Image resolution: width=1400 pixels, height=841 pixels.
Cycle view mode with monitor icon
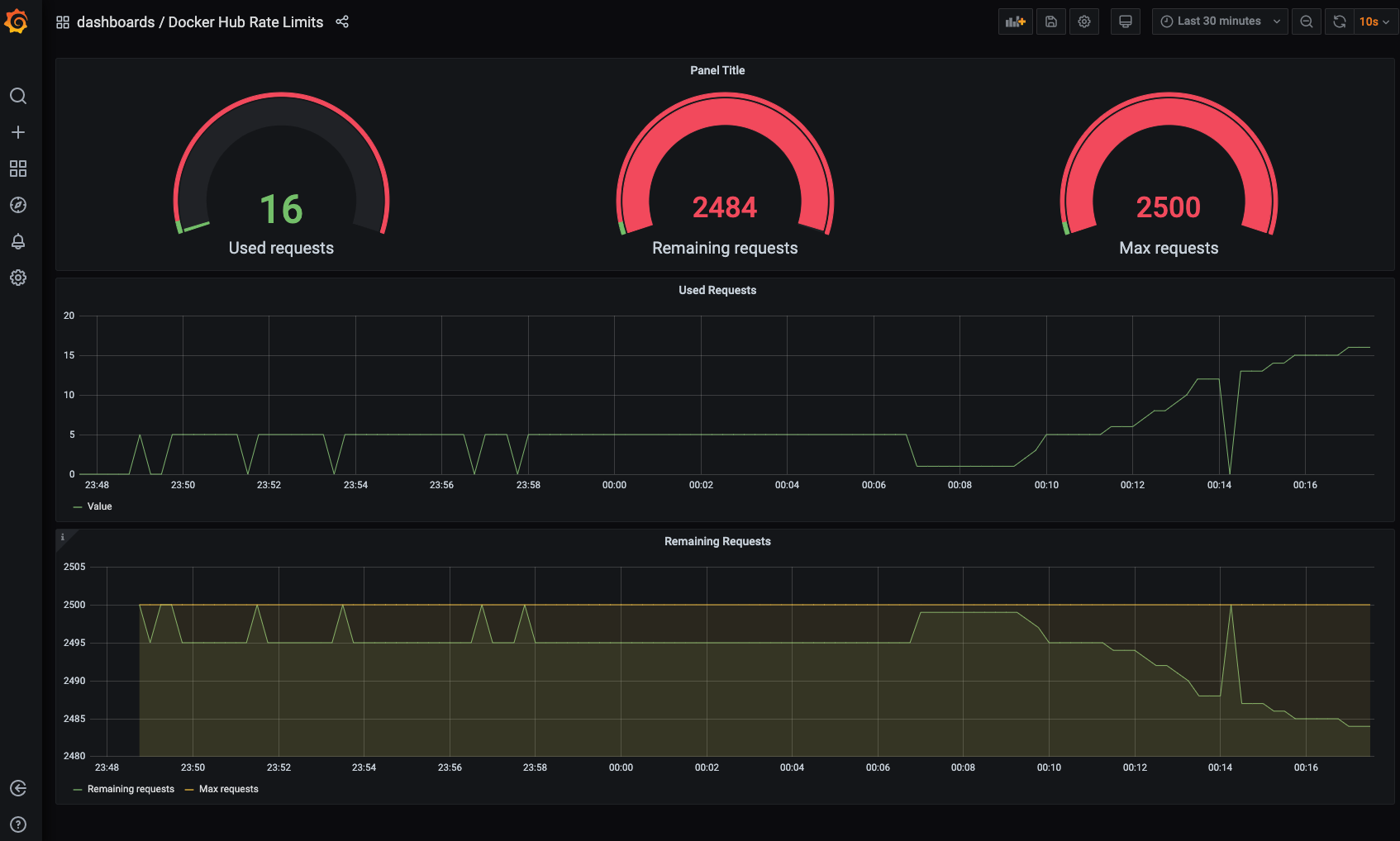(x=1126, y=21)
